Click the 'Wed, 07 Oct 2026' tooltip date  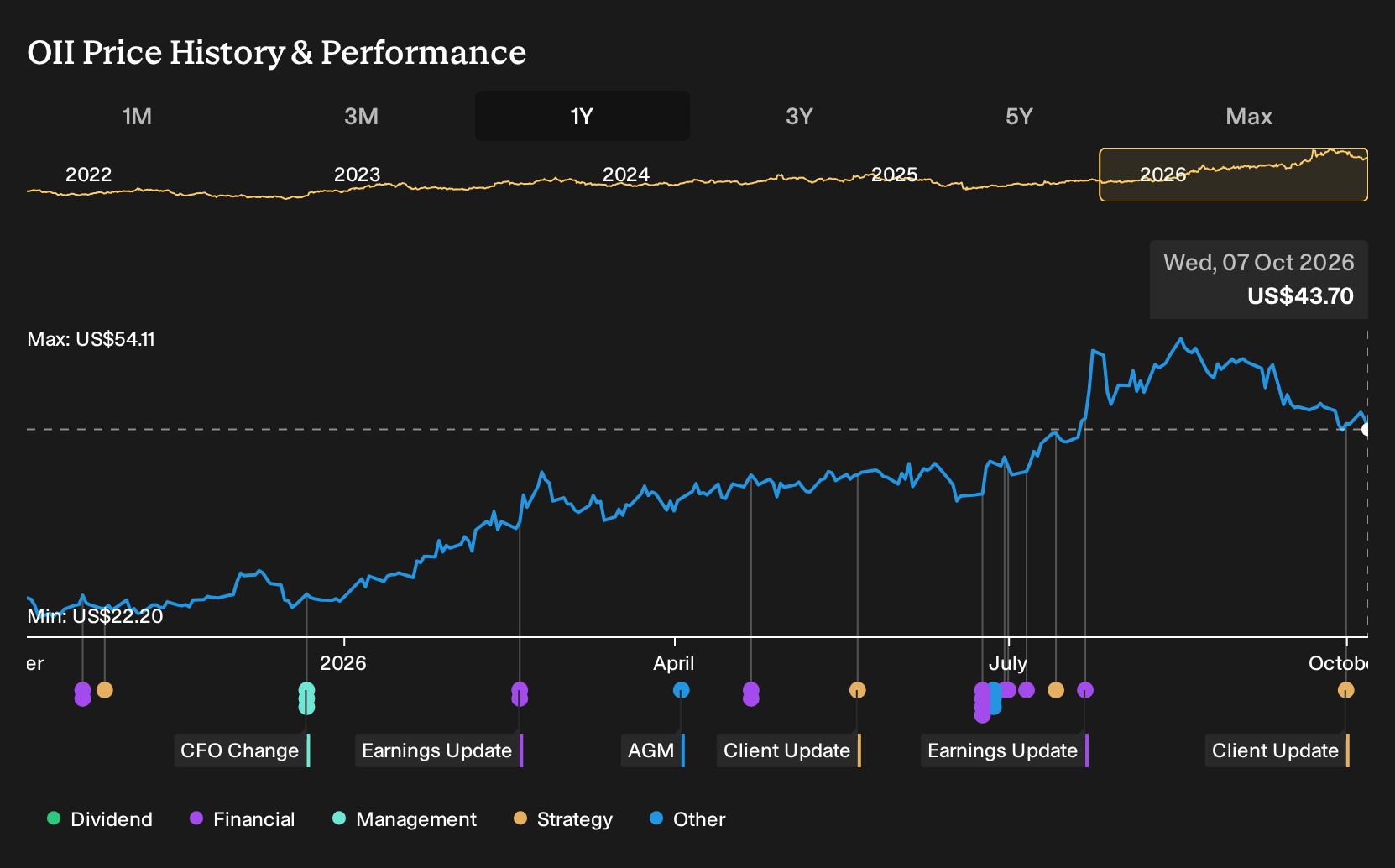pos(1258,263)
